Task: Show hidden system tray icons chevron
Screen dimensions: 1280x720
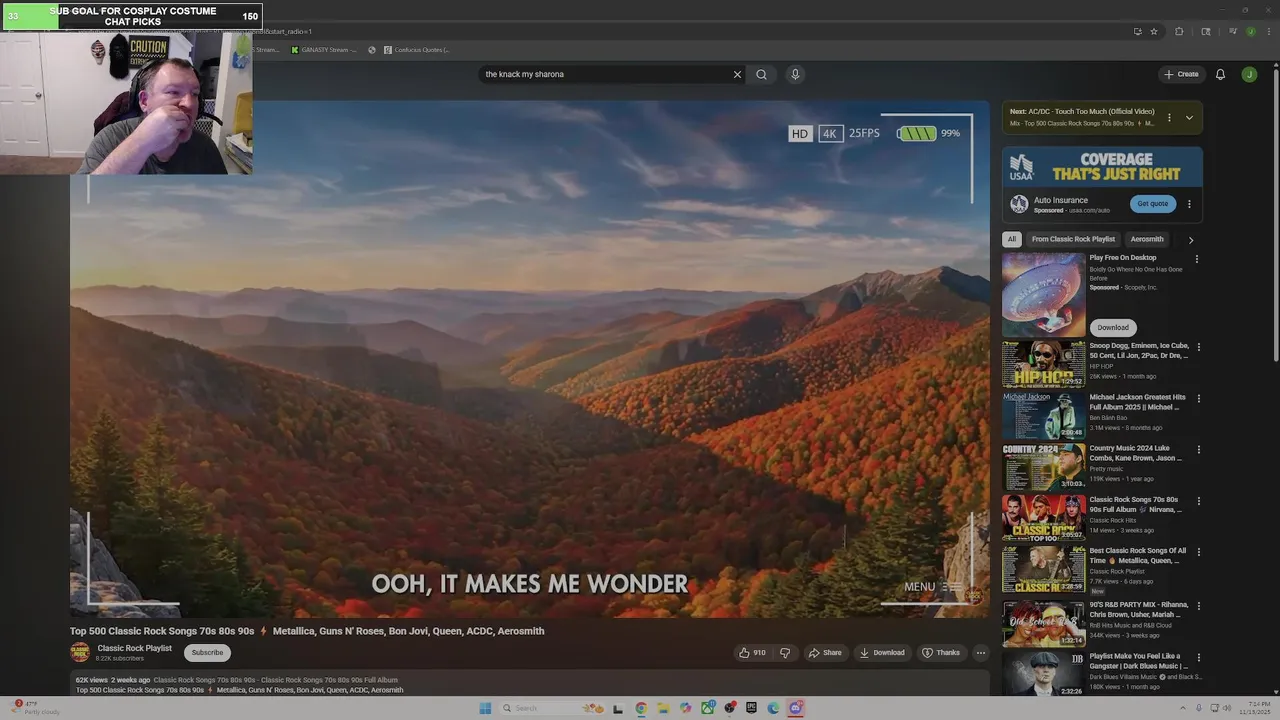Action: coord(1181,708)
